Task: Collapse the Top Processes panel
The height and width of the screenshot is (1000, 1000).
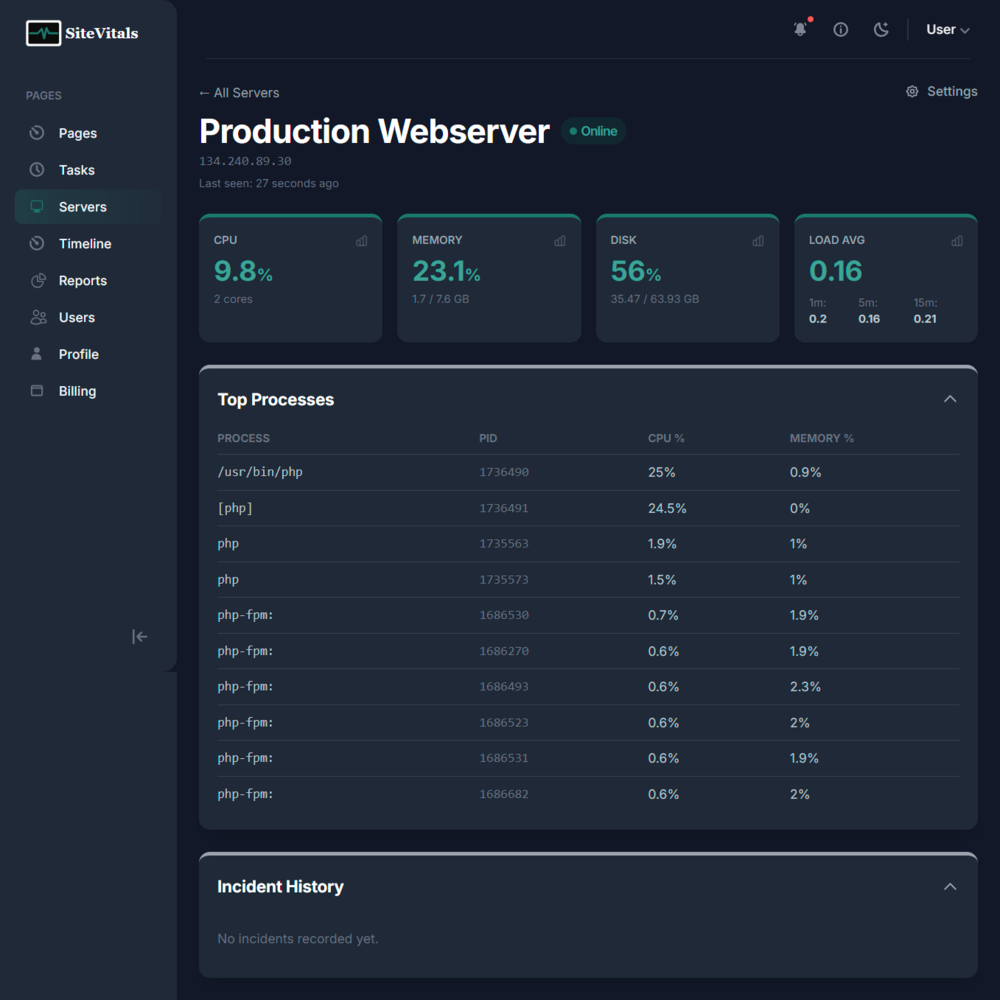Action: (x=950, y=398)
